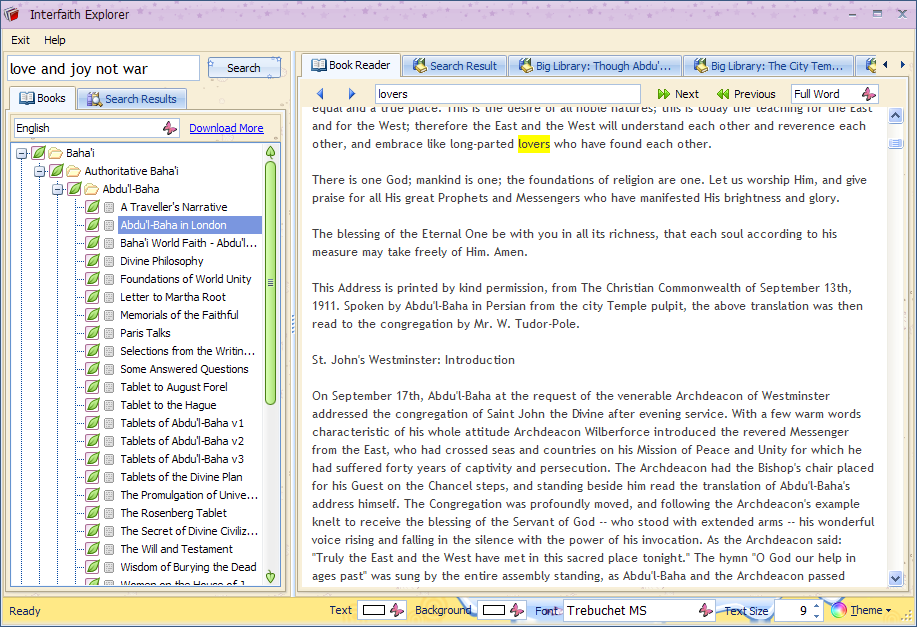Switch to the left-panel Search Results tab

click(131, 99)
